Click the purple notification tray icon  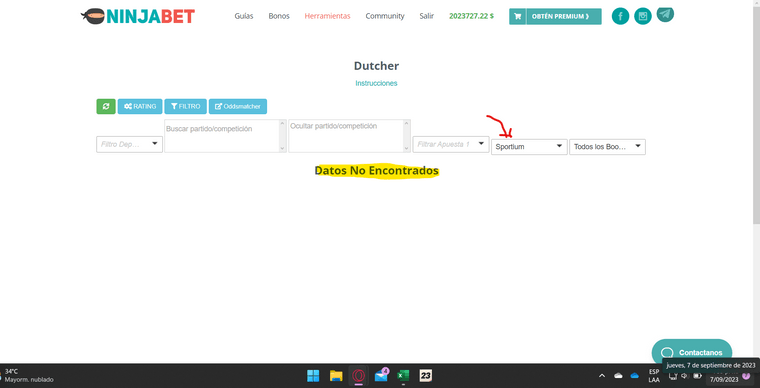(746, 376)
